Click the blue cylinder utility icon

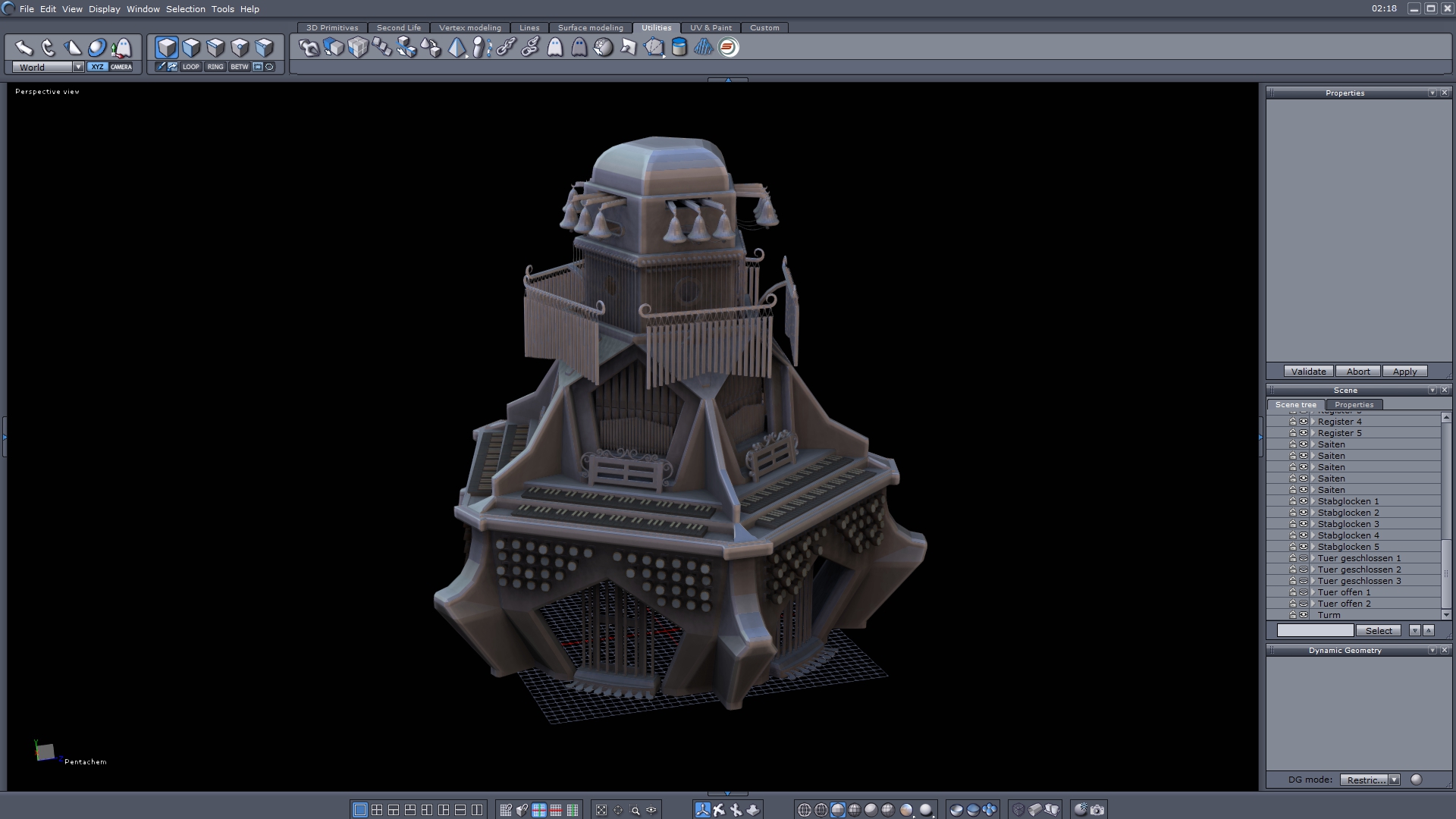click(x=679, y=48)
